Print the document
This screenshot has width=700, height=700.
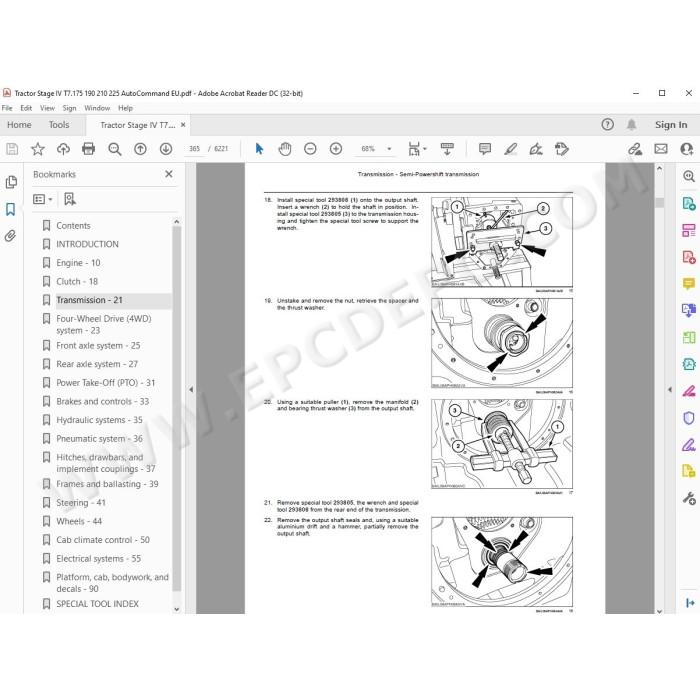88,149
